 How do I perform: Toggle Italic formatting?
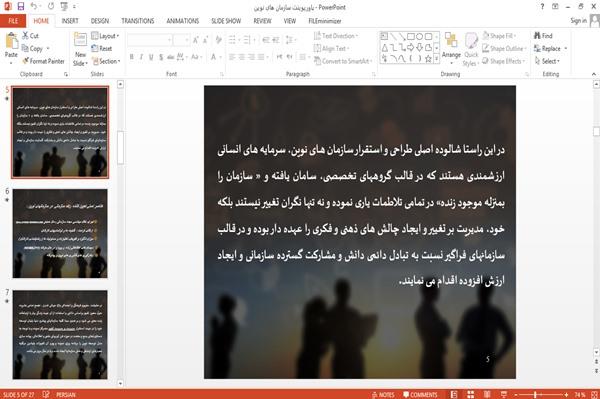141,57
